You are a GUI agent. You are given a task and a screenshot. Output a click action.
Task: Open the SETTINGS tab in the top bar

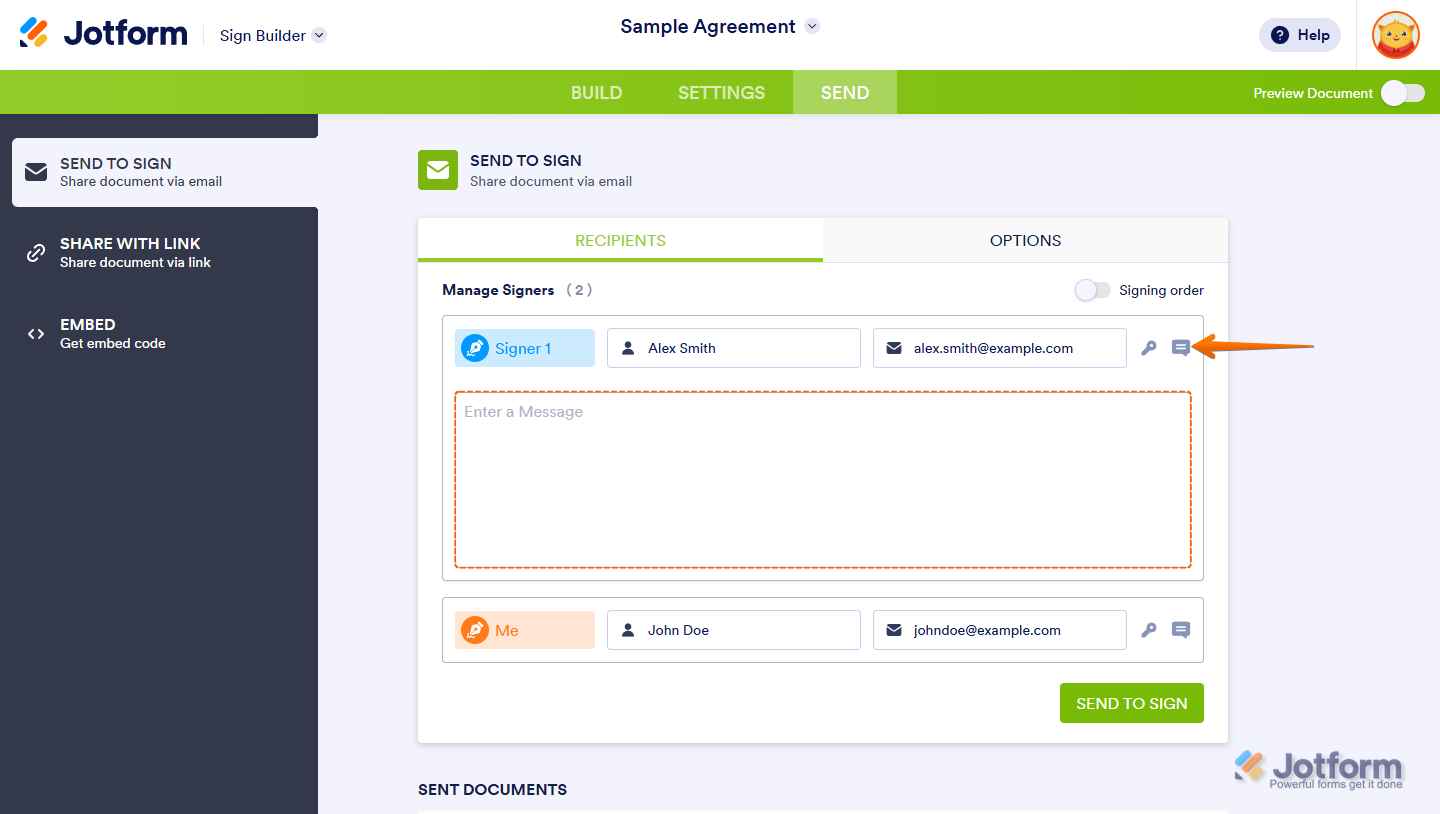pyautogui.click(x=720, y=92)
